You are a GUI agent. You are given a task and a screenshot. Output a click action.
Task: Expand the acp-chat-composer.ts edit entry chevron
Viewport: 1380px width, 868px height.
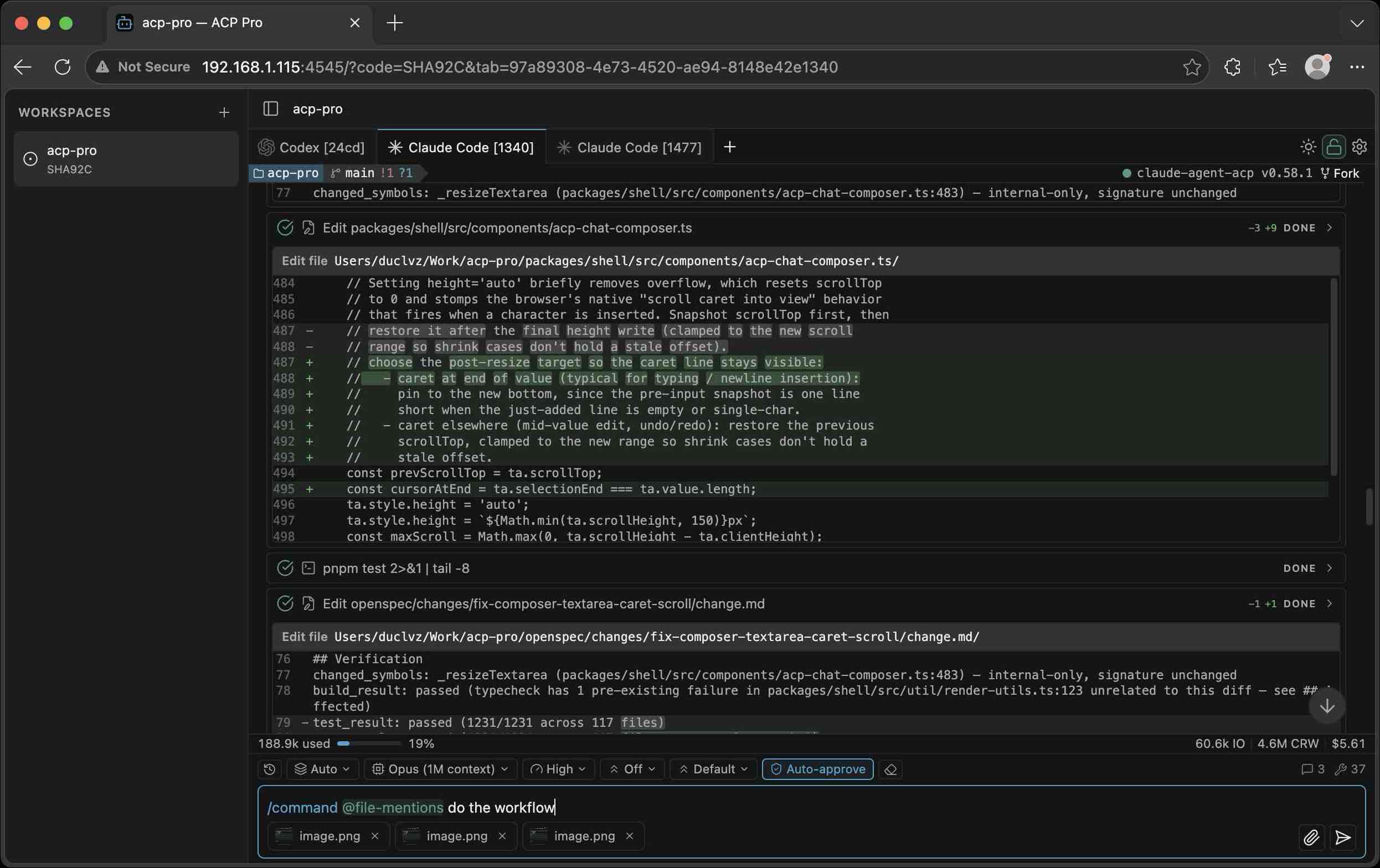[x=1330, y=228]
